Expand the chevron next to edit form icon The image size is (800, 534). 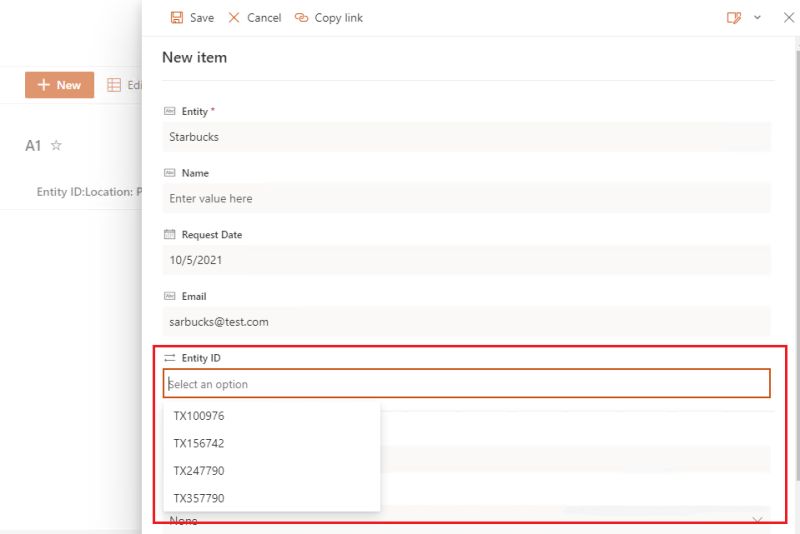(x=757, y=18)
